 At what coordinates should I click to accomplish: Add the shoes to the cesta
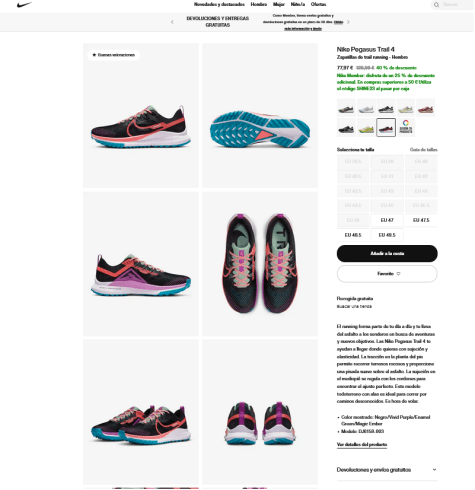pyautogui.click(x=387, y=253)
